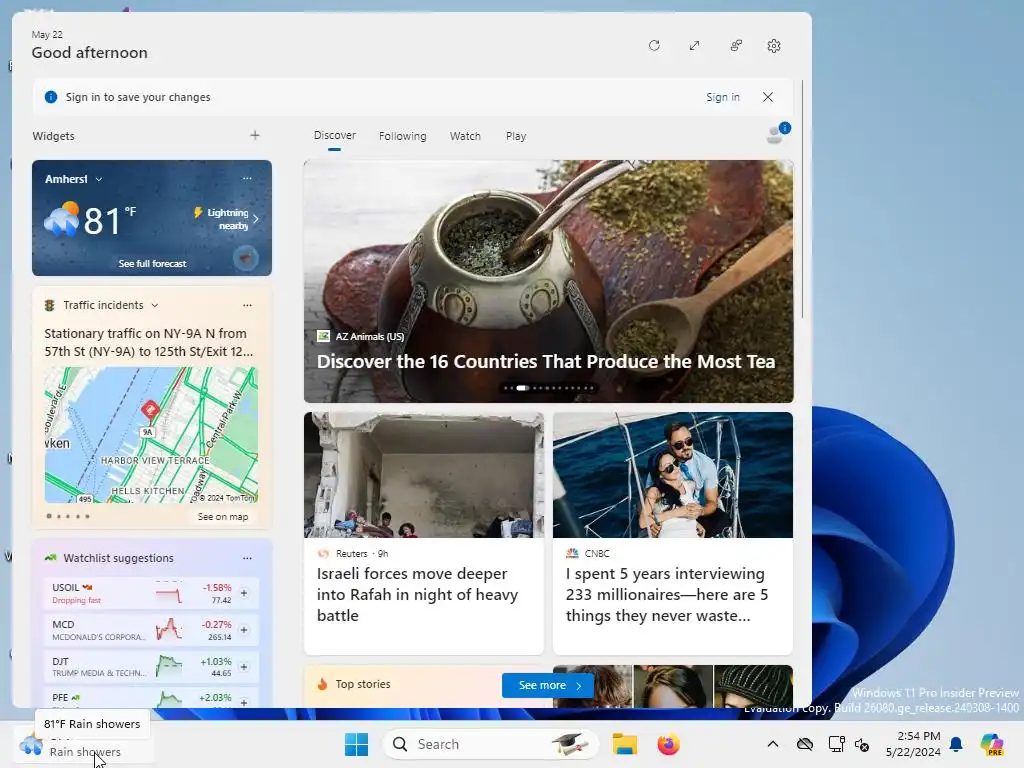Open the network display tray icon

[836, 744]
